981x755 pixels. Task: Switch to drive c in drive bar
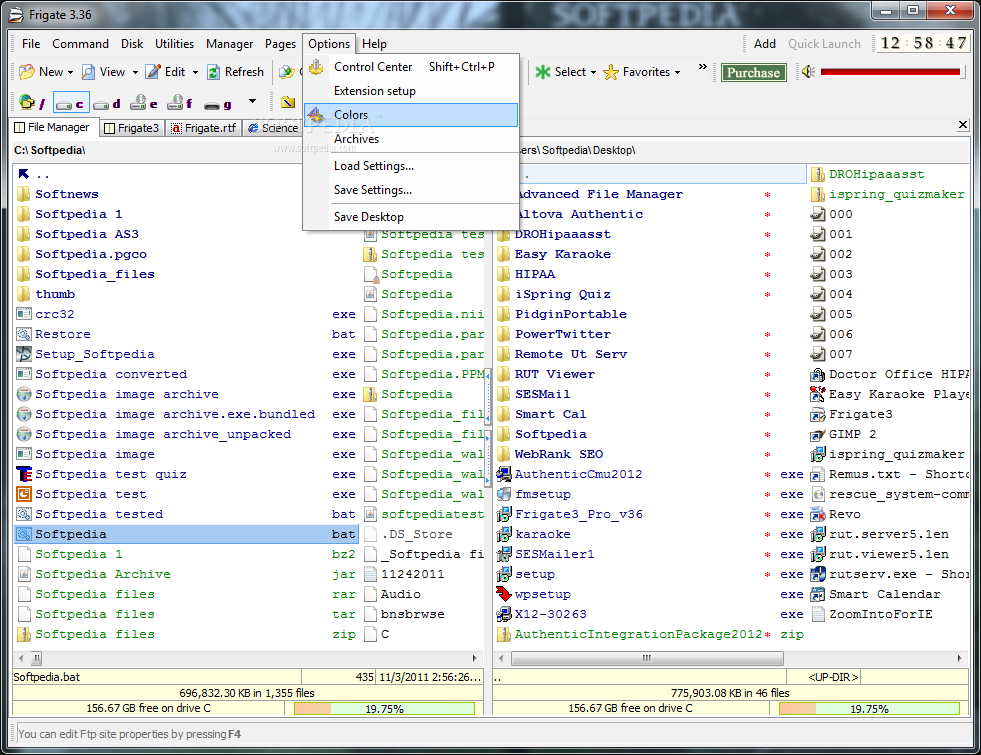[71, 103]
